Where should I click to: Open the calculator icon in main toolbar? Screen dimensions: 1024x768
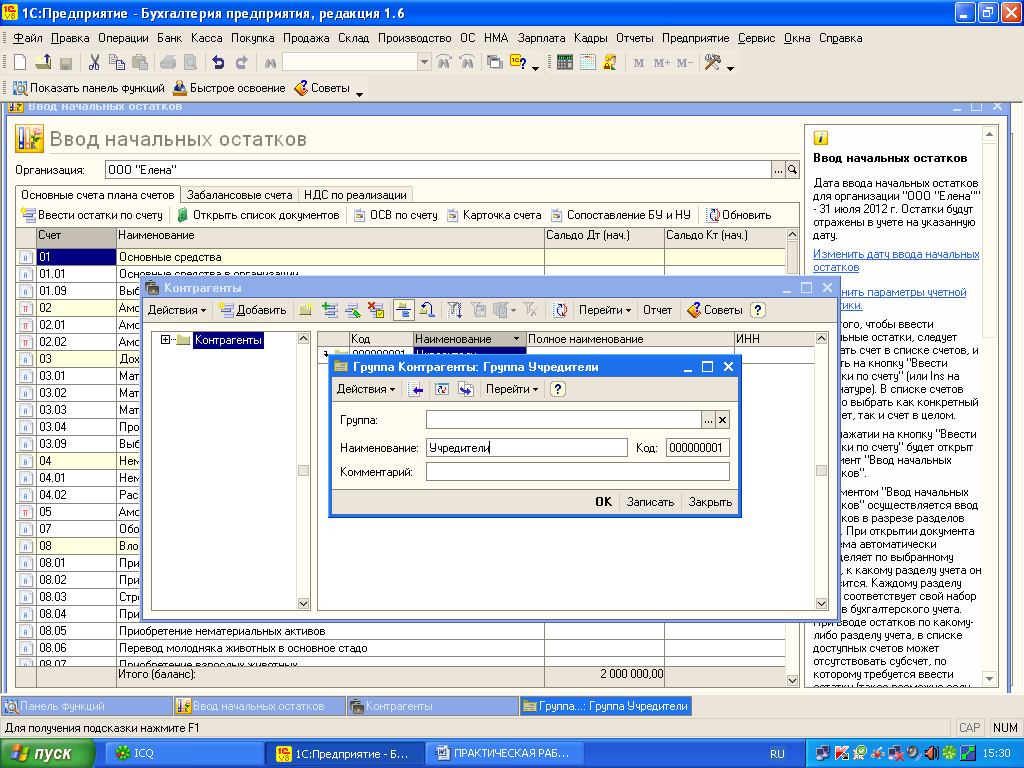[565, 63]
